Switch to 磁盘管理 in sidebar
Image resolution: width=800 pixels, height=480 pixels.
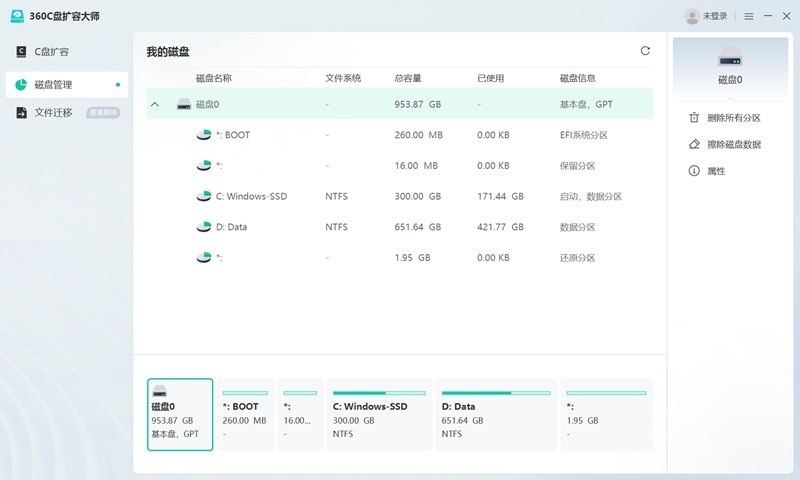(x=54, y=85)
